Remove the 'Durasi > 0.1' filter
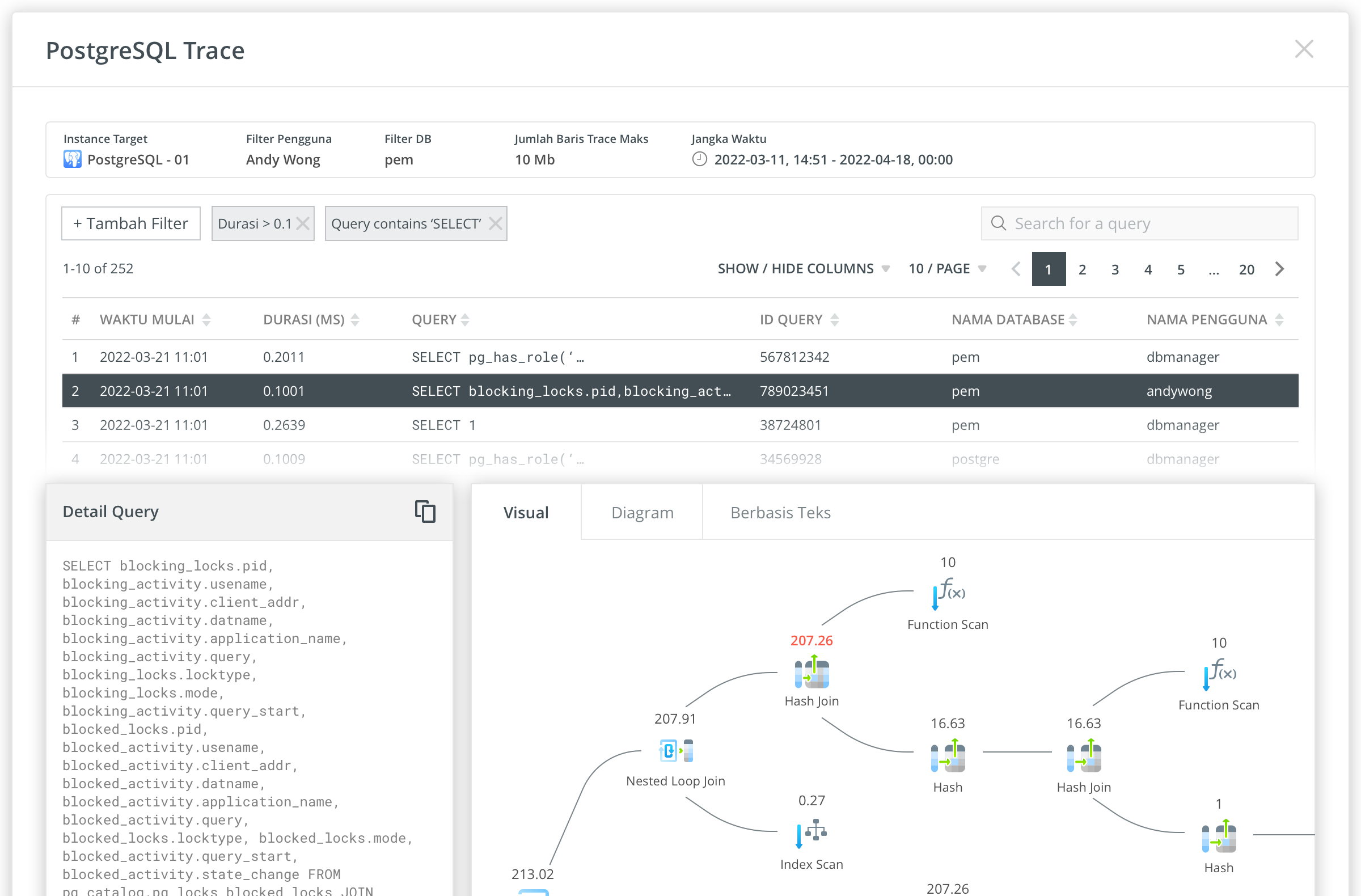Image resolution: width=1361 pixels, height=896 pixels. point(303,223)
